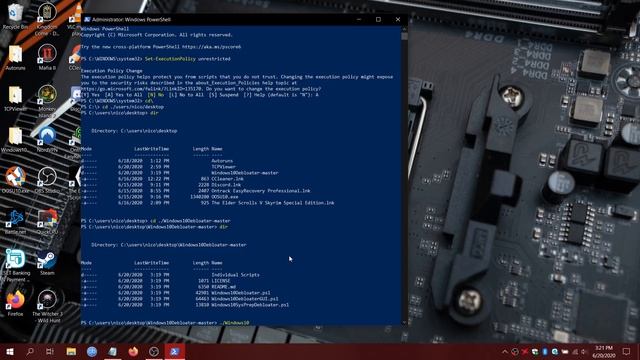The image size is (640, 360).
Task: Launch the OBS Studio desktop shortcut
Action: click(47, 180)
